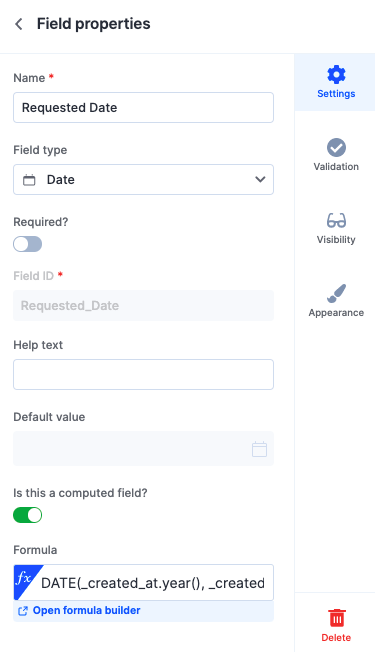Enable the Required toggle switch
This screenshot has height=652, width=375.
pyautogui.click(x=27, y=244)
